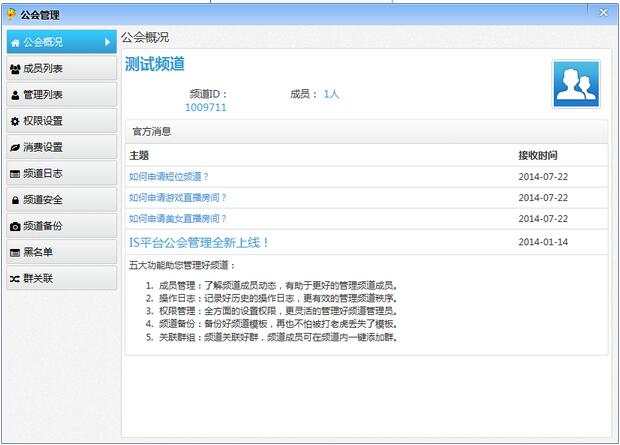
Task: Click the shuffle icon beside 群关联
Action: [x=15, y=278]
